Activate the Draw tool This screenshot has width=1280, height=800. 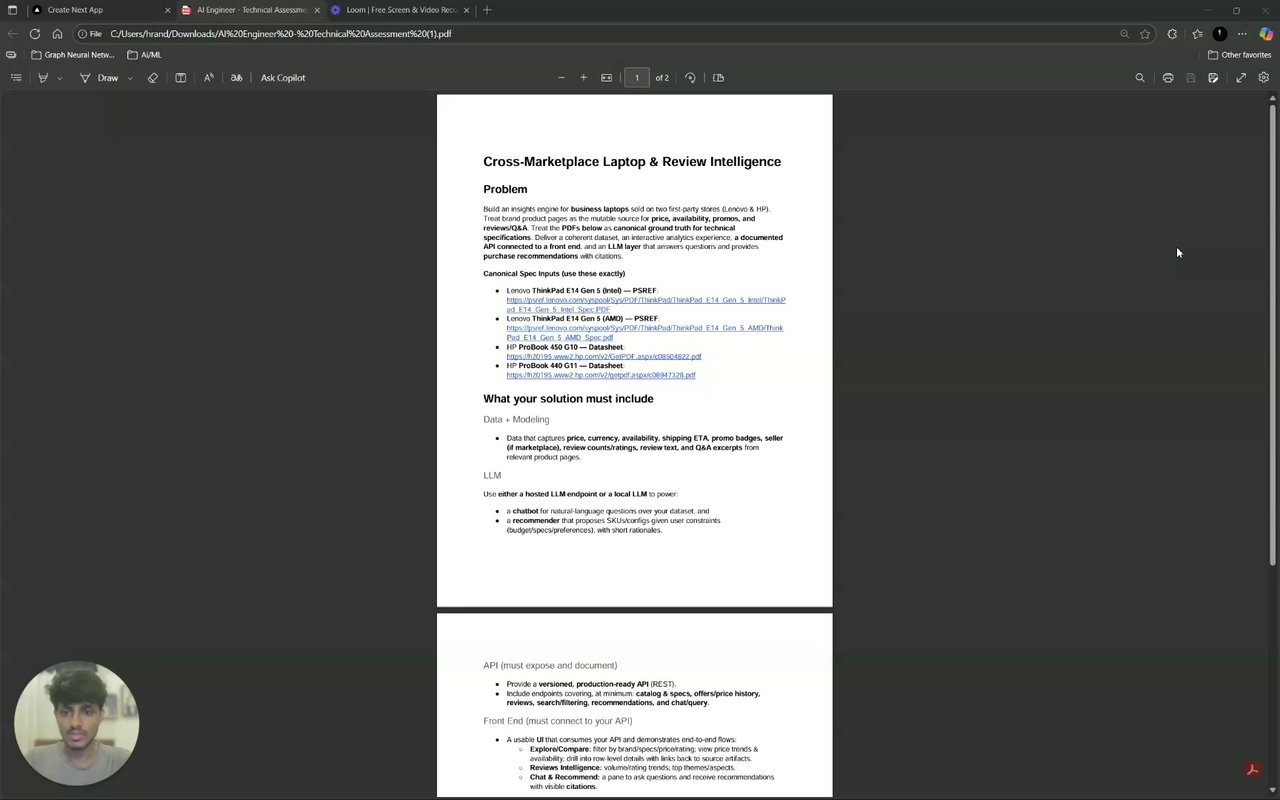click(x=99, y=78)
